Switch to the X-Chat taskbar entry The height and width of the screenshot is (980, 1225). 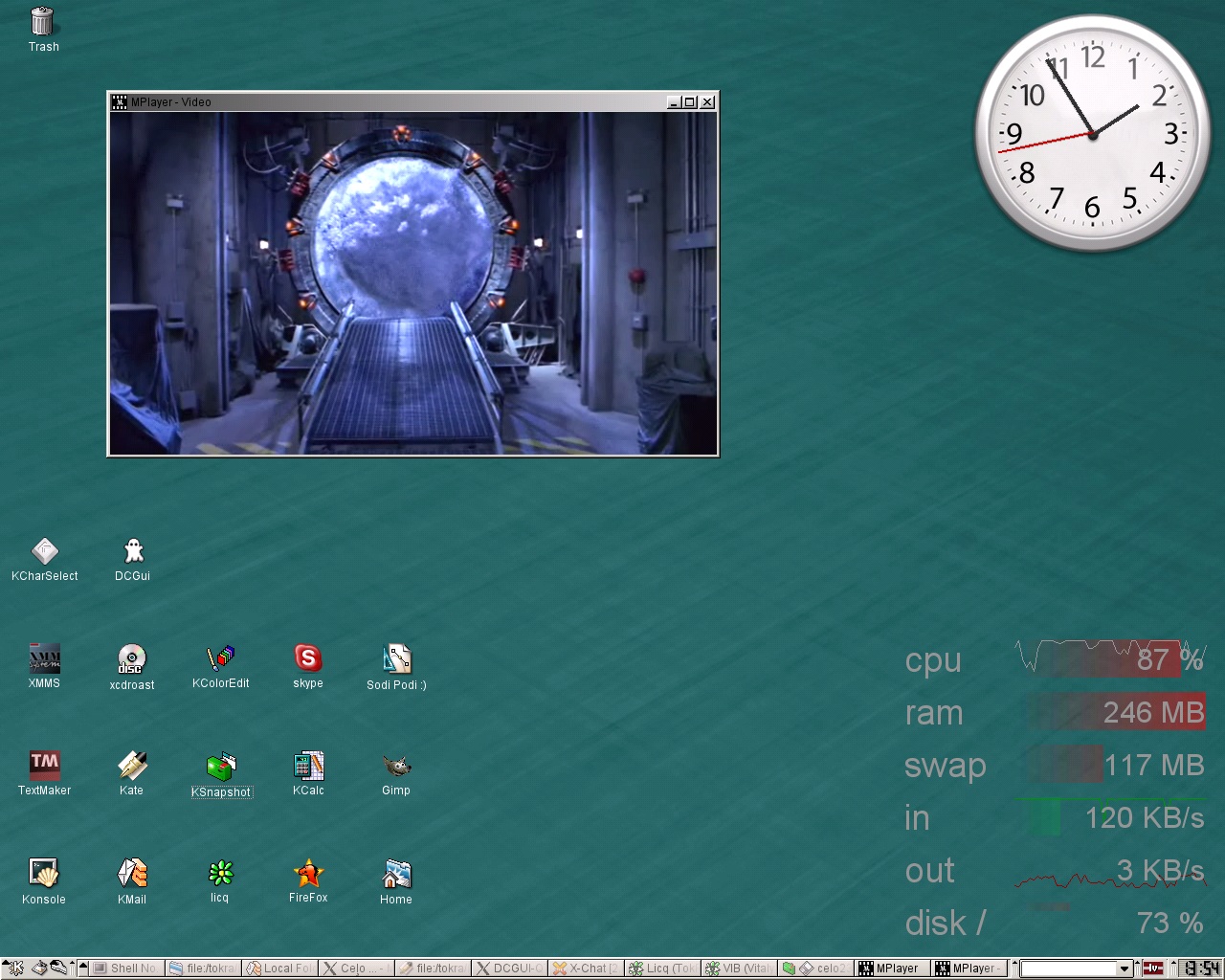tap(586, 969)
